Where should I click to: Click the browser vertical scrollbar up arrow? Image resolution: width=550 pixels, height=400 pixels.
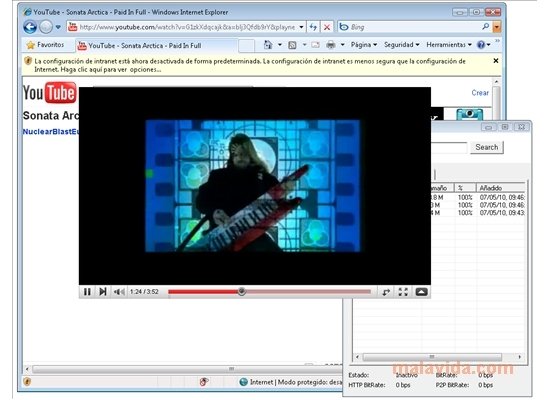pyautogui.click(x=496, y=81)
